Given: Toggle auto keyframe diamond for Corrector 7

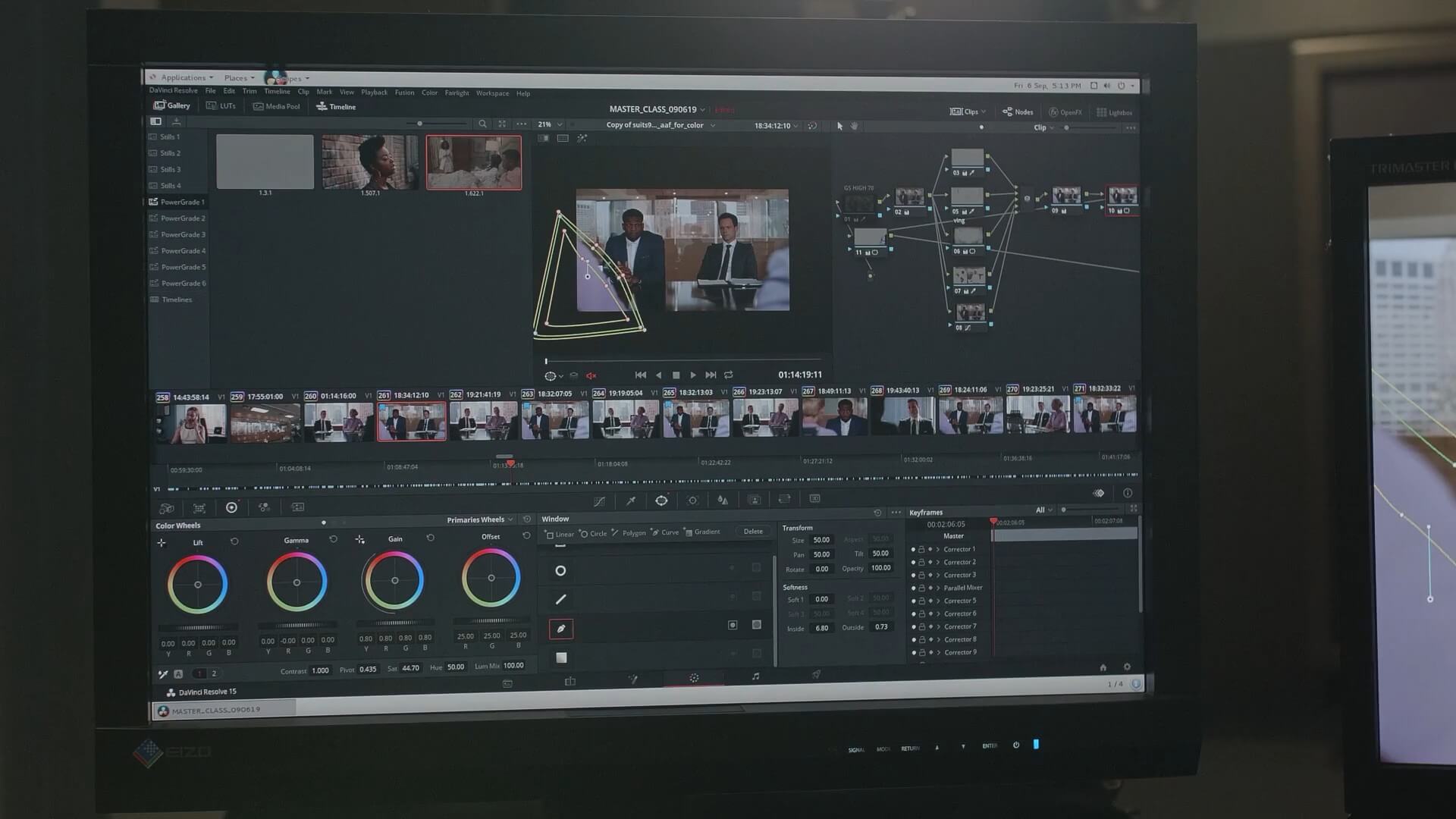Looking at the screenshot, I should pyautogui.click(x=930, y=626).
